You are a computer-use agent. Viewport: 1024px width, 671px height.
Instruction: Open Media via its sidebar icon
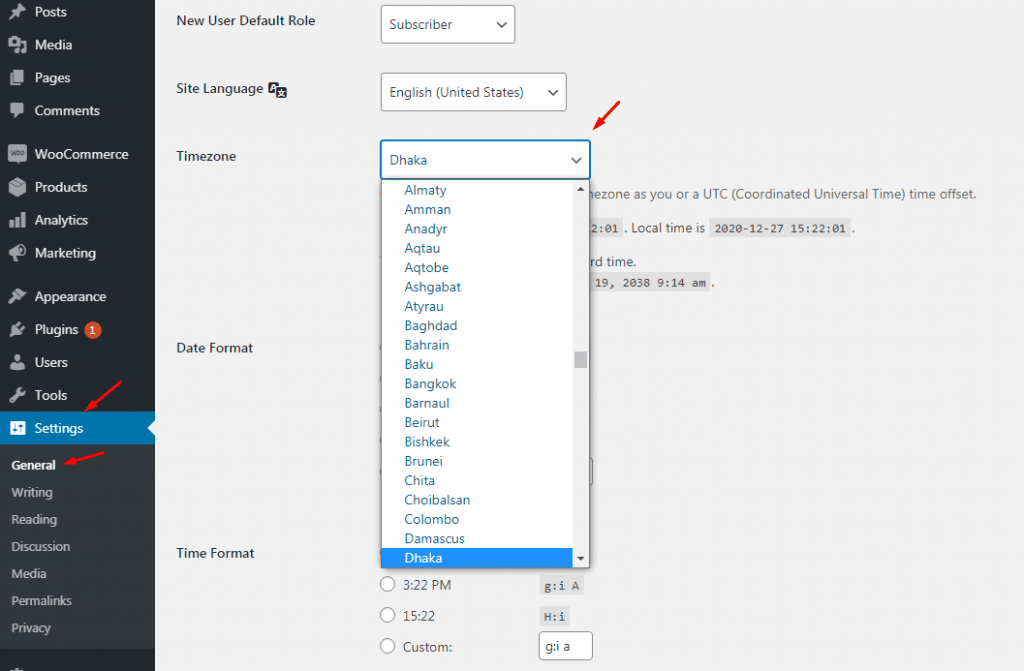click(17, 45)
